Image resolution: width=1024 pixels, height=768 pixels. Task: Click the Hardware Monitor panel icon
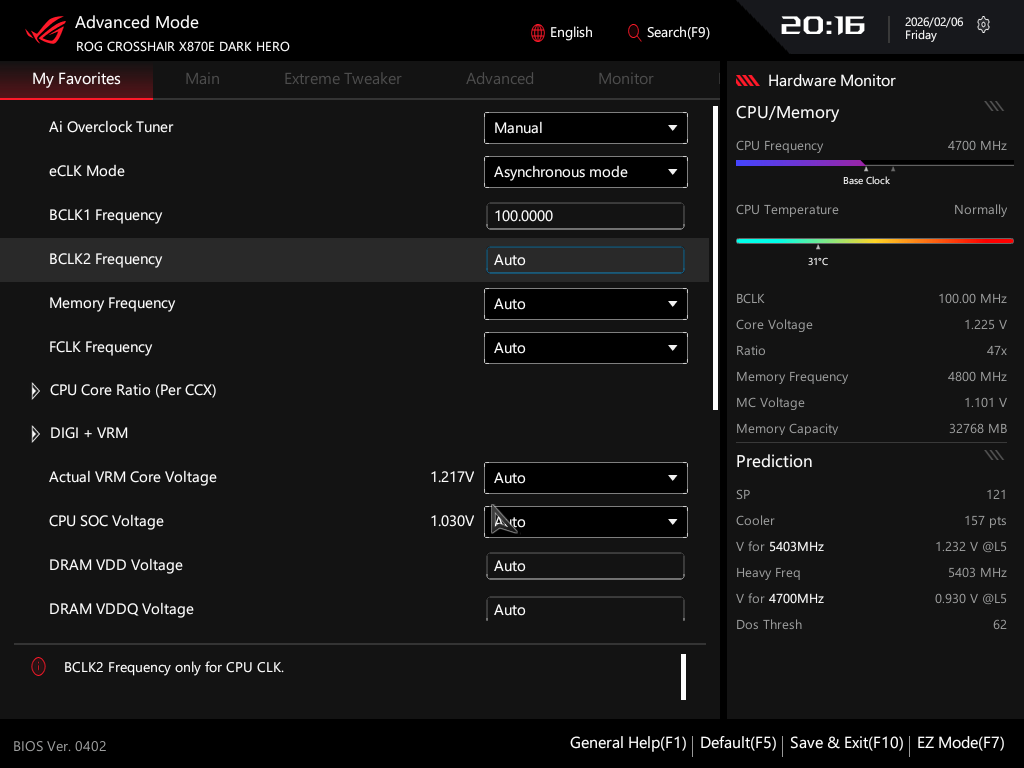[x=747, y=81]
